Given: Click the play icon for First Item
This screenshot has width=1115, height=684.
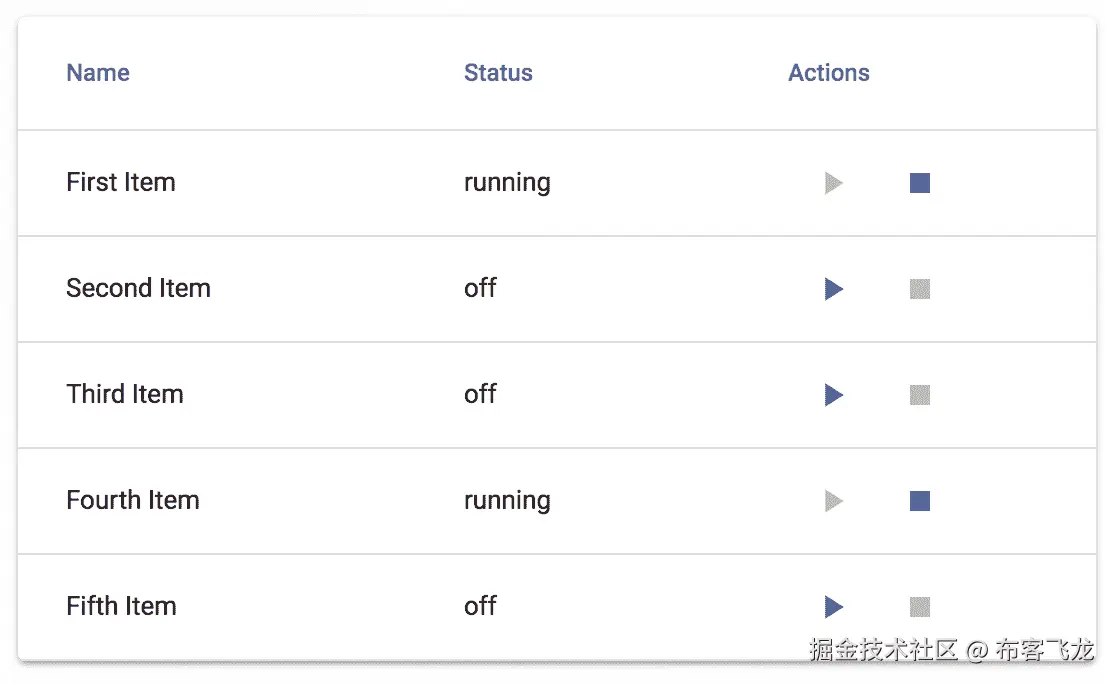Looking at the screenshot, I should pyautogui.click(x=834, y=183).
